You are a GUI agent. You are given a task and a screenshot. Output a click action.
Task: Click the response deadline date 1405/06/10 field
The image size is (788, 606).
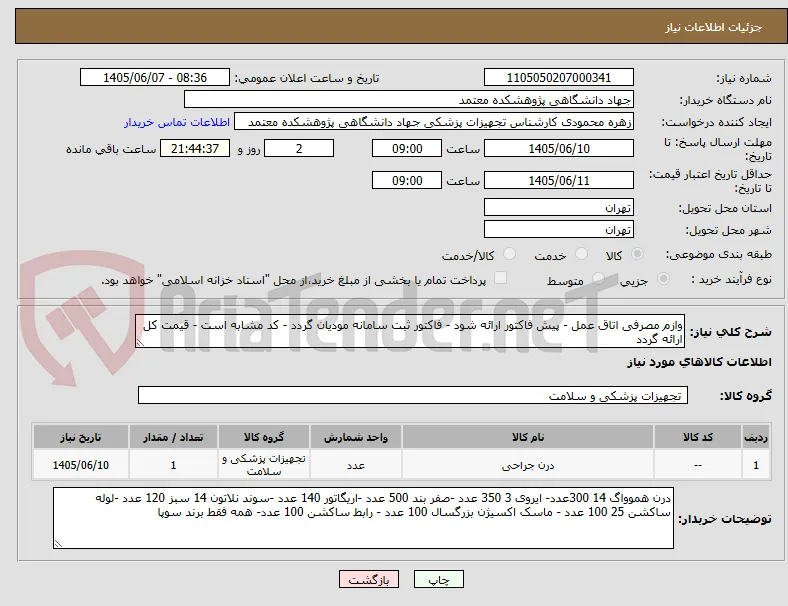(x=558, y=148)
